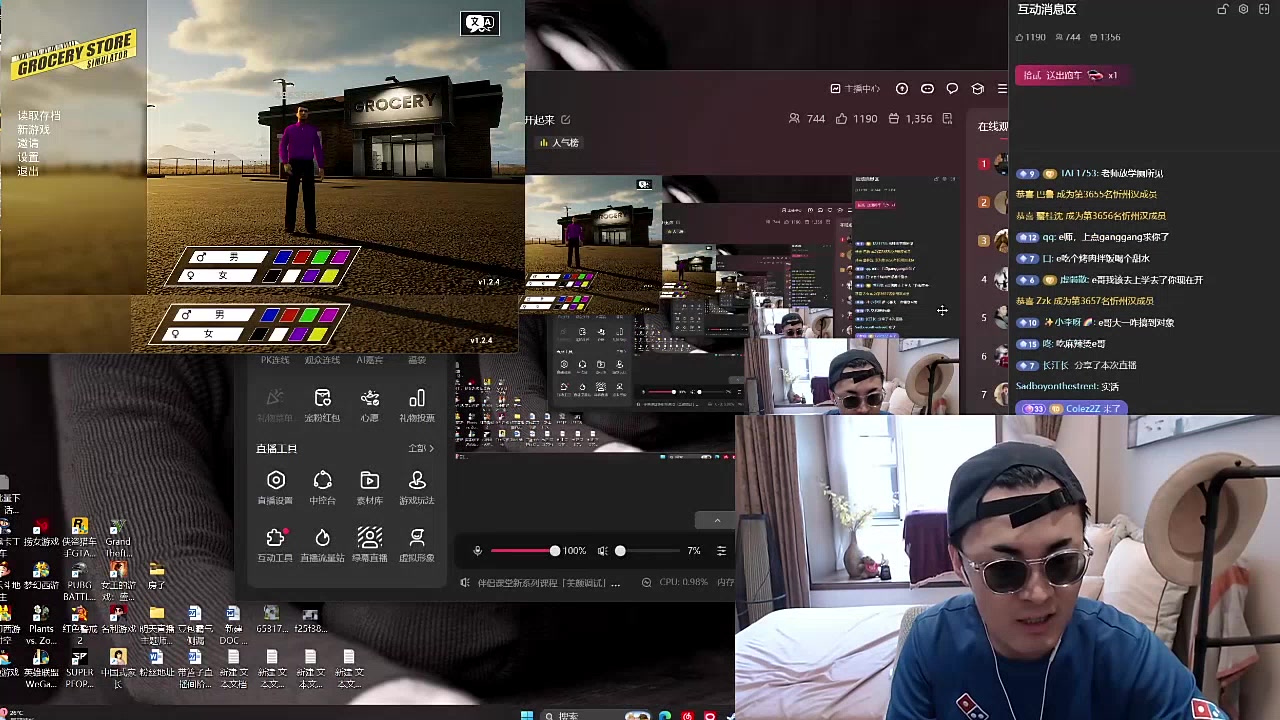Click the 人气榜 popularity ranking button
1280x720 pixels.
click(x=560, y=143)
